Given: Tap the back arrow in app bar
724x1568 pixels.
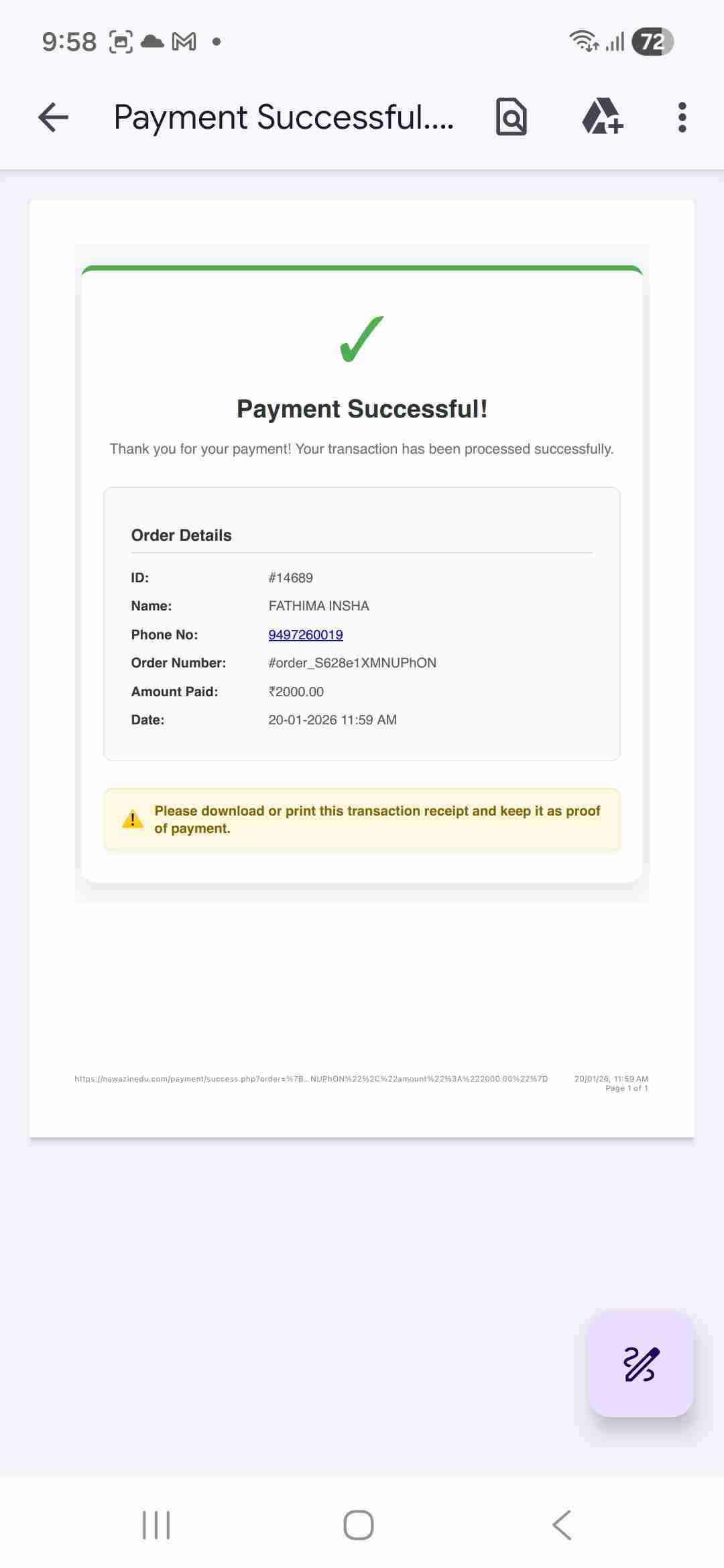Looking at the screenshot, I should [x=54, y=117].
